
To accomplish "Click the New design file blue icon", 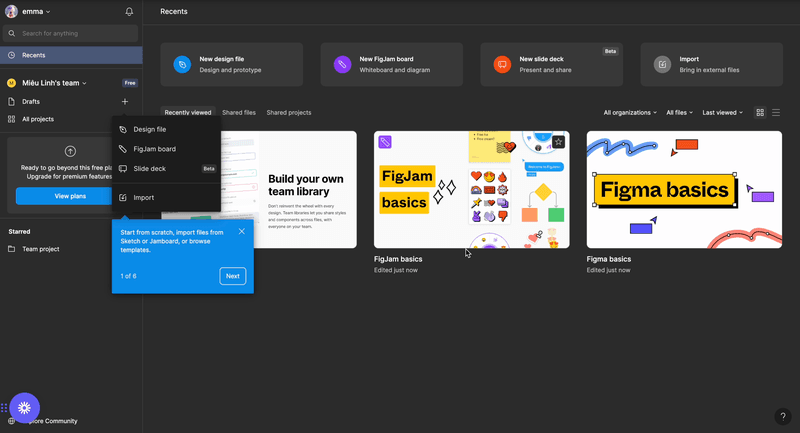I will (182, 65).
